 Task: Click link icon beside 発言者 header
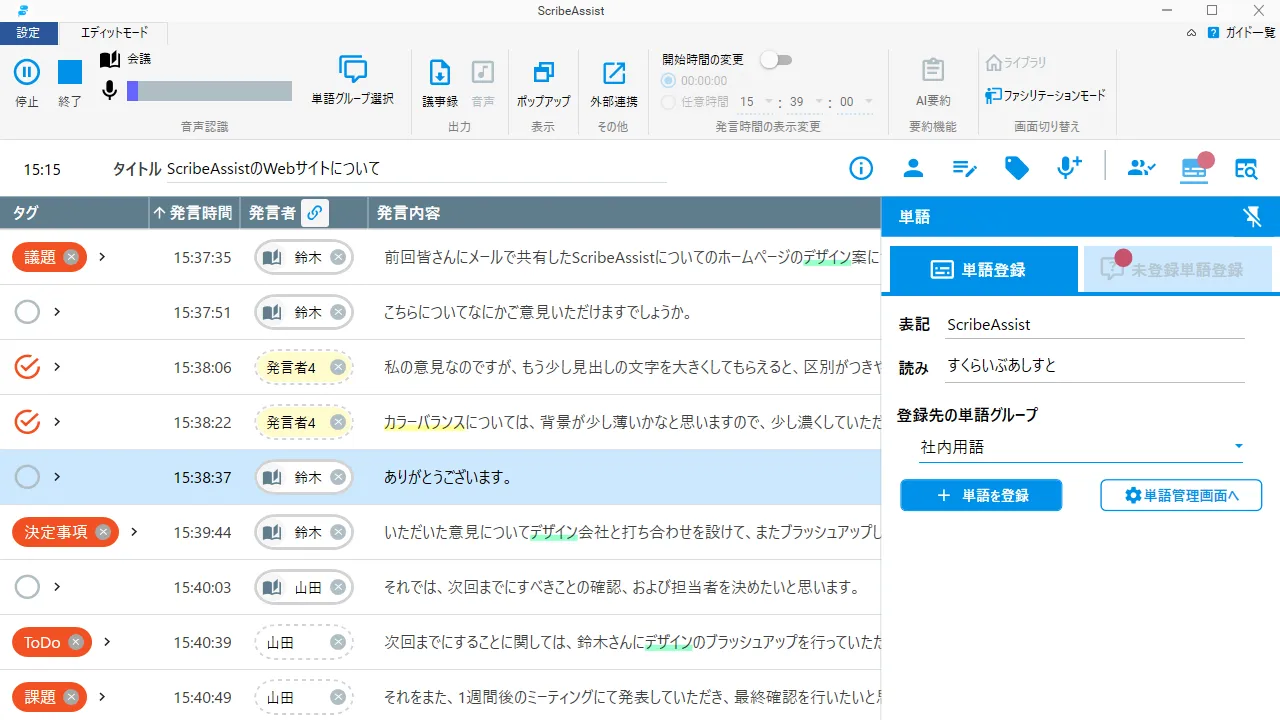tap(315, 213)
